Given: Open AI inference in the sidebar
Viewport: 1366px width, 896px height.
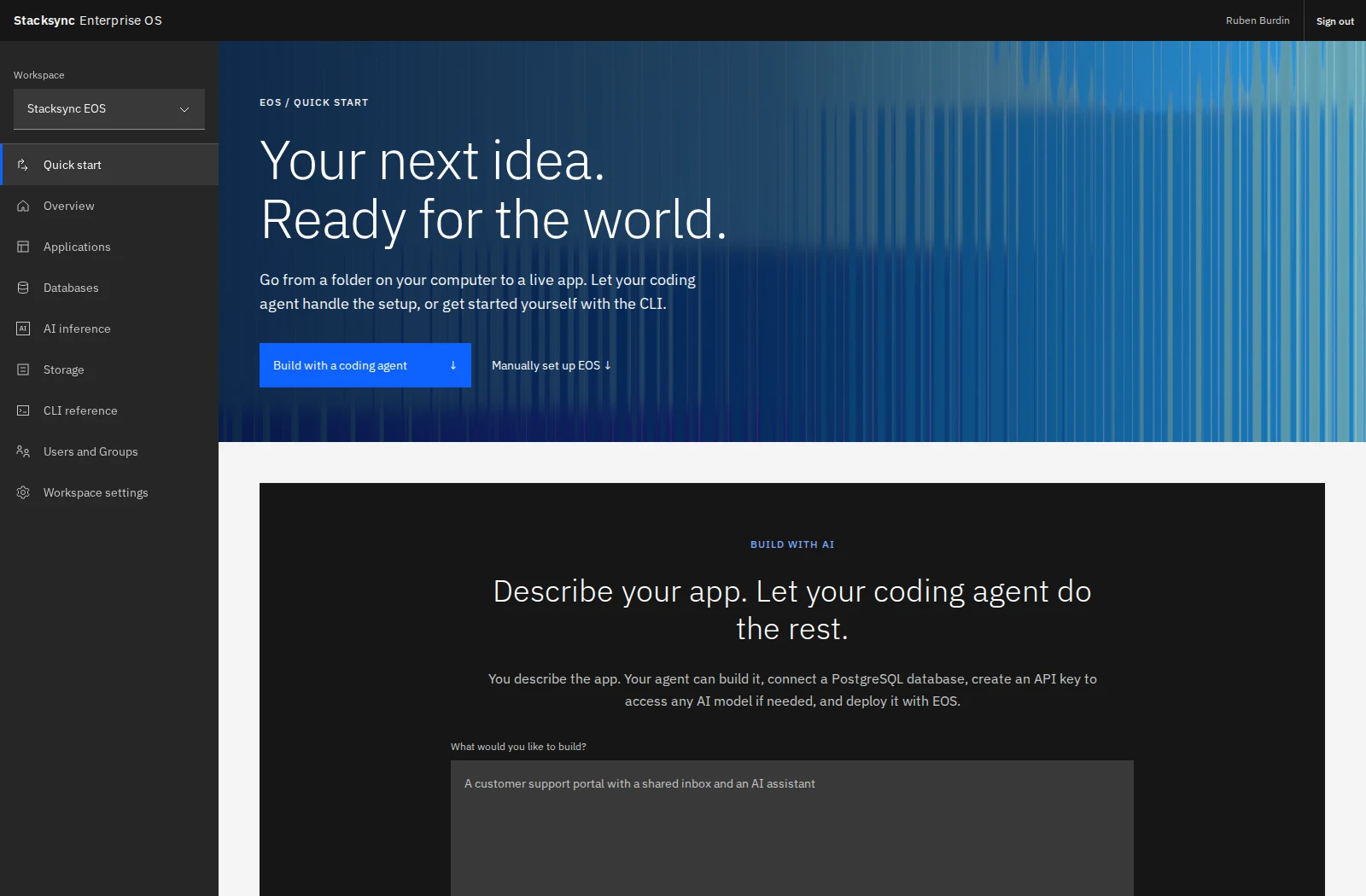Looking at the screenshot, I should tap(109, 329).
